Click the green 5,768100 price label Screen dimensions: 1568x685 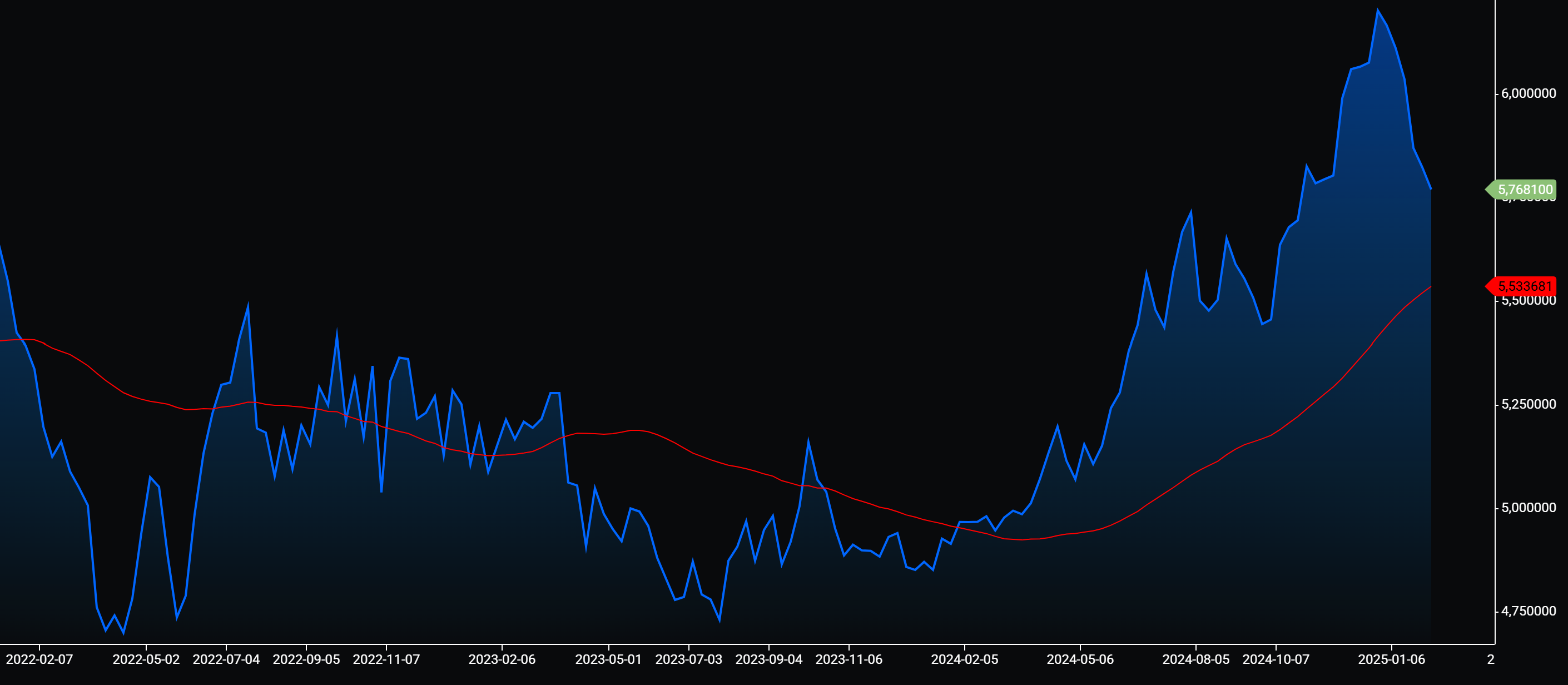1521,190
